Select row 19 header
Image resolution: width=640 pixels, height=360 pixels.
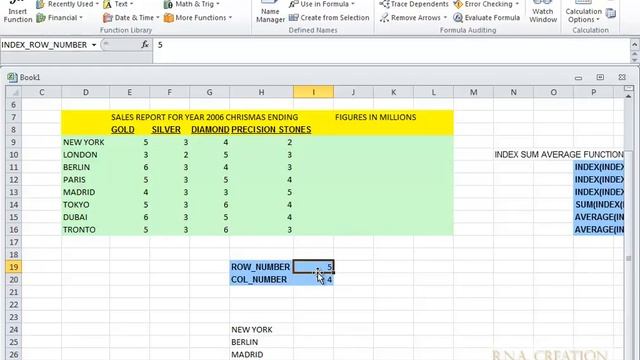click(x=13, y=267)
